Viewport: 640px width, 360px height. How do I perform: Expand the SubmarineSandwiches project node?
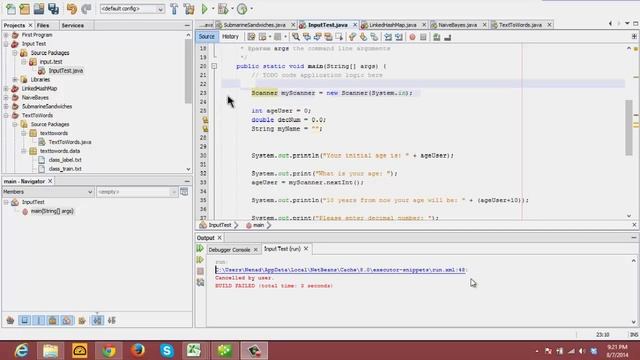(6, 107)
